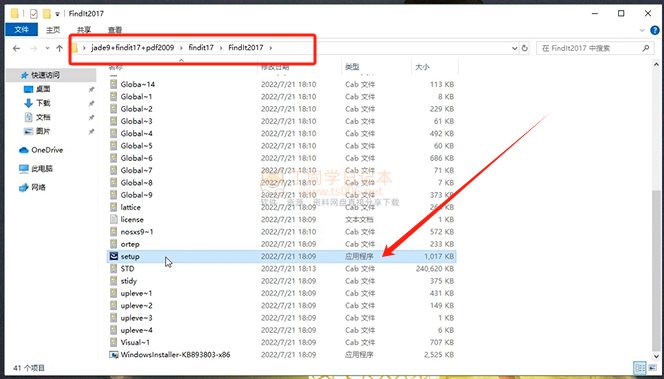This screenshot has width=664, height=379.
Task: Select the Global~5 file
Action: coord(136,146)
